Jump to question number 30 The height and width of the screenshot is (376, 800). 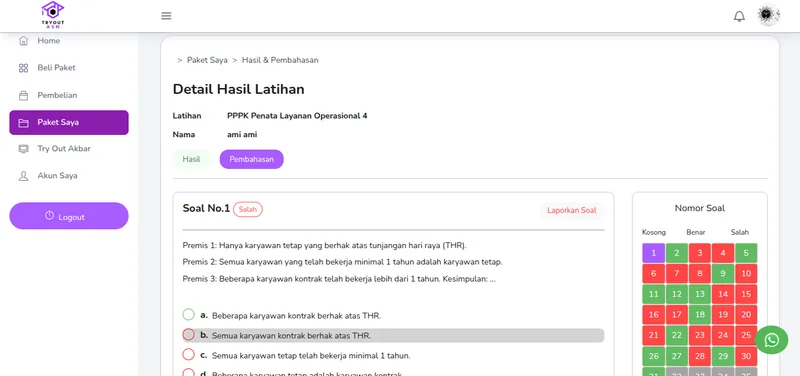click(746, 356)
